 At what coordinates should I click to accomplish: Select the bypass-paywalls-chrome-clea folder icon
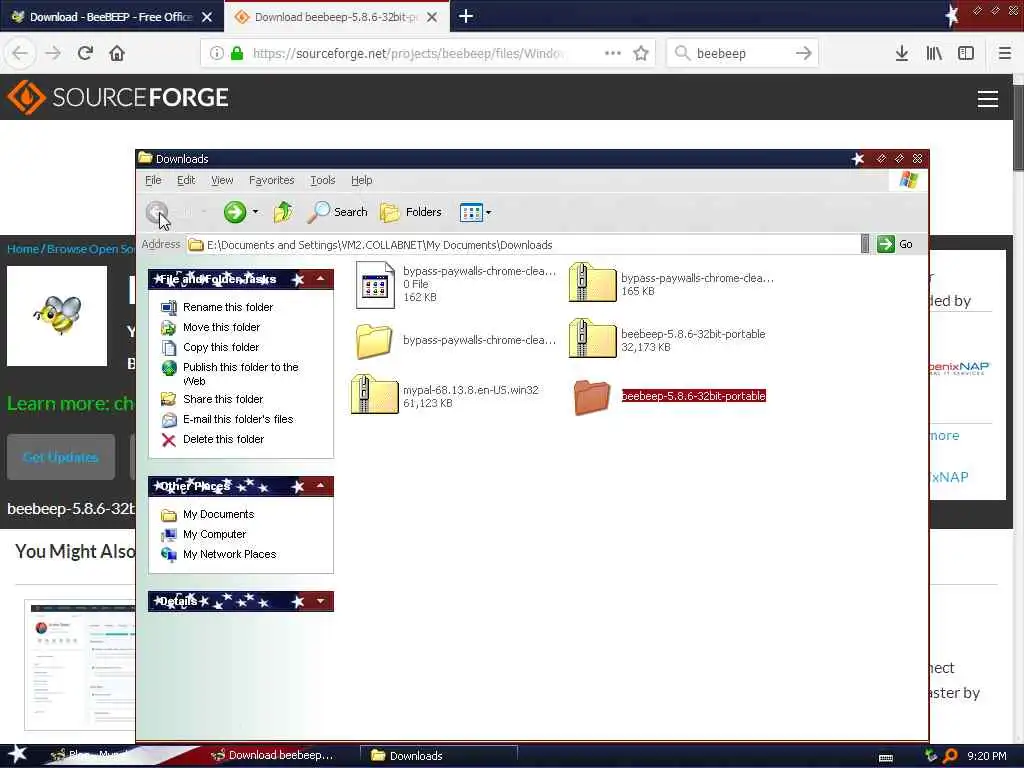point(374,340)
